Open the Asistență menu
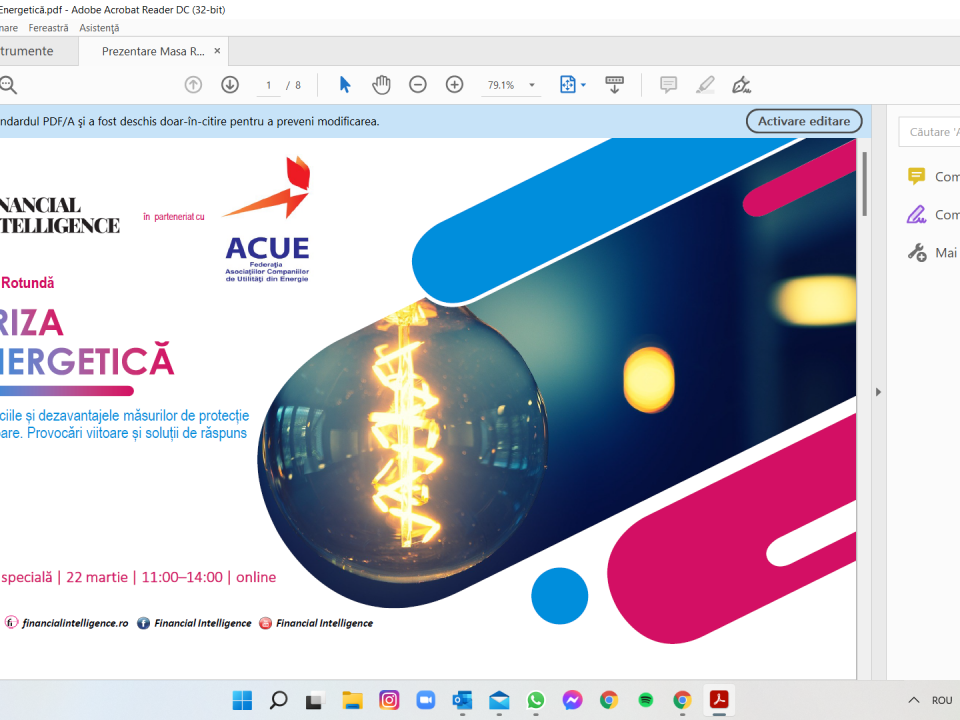The height and width of the screenshot is (720, 960). click(99, 28)
